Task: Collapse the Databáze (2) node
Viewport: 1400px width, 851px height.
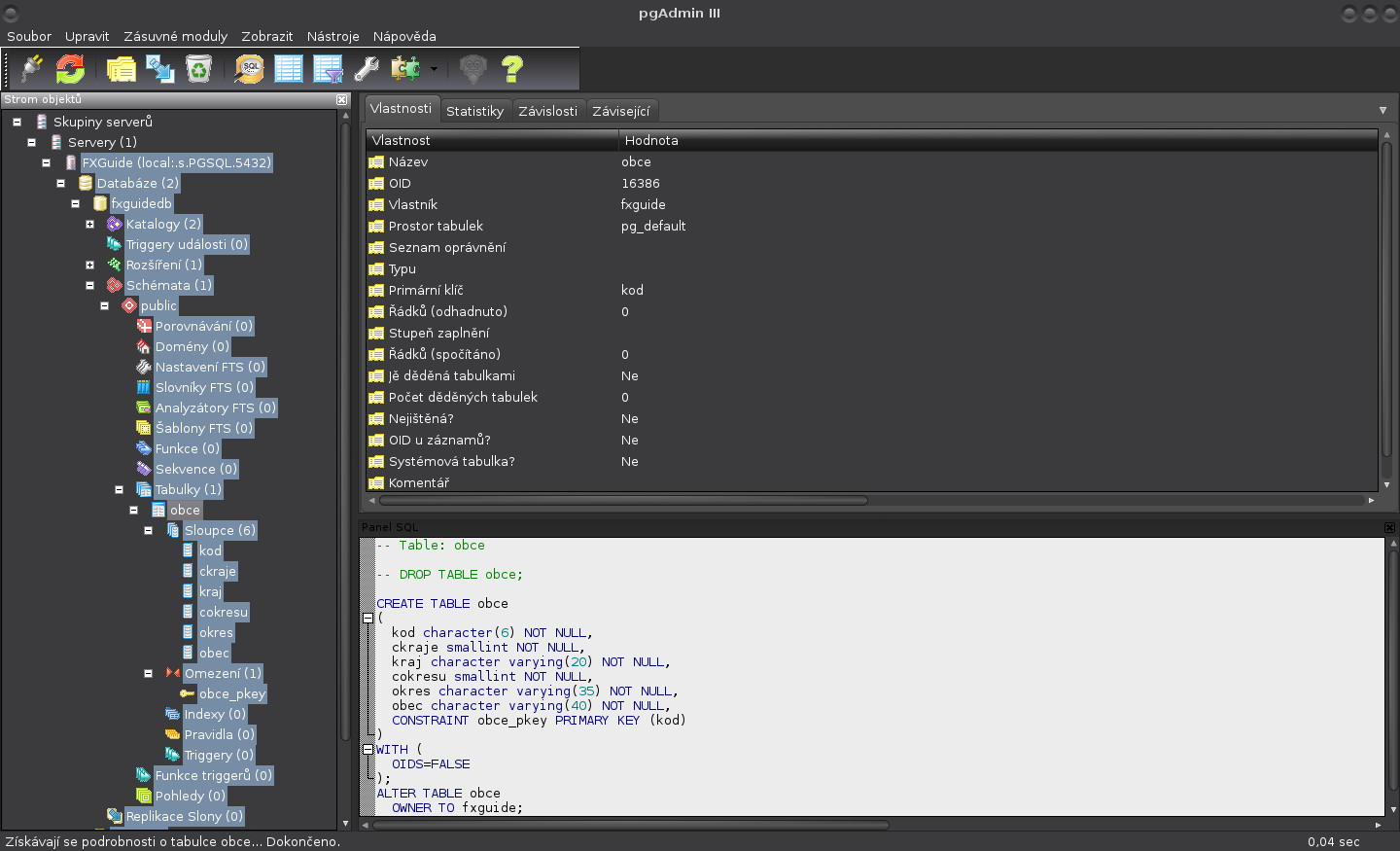Action: pyautogui.click(x=60, y=183)
